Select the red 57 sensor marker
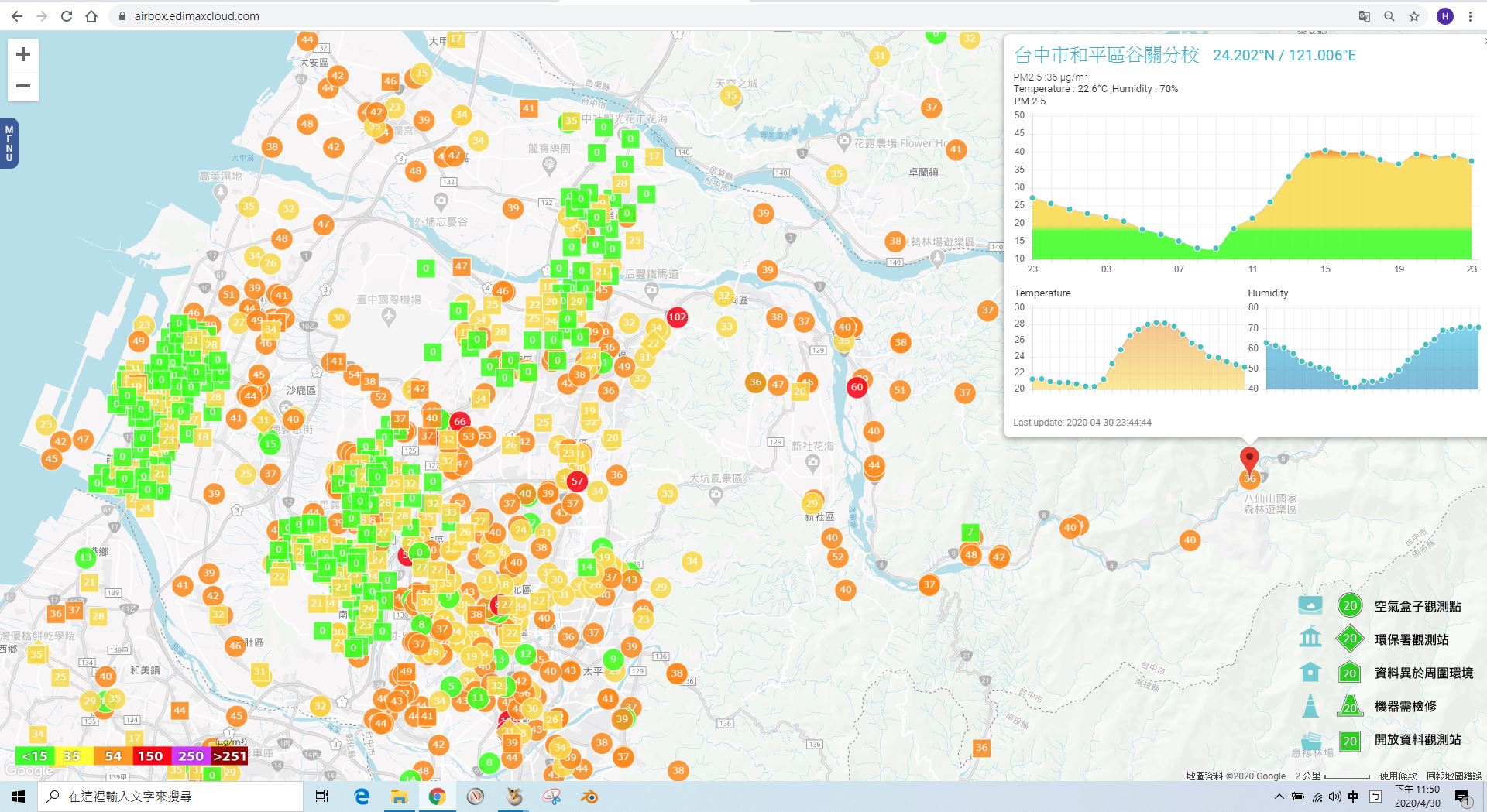 (x=577, y=481)
